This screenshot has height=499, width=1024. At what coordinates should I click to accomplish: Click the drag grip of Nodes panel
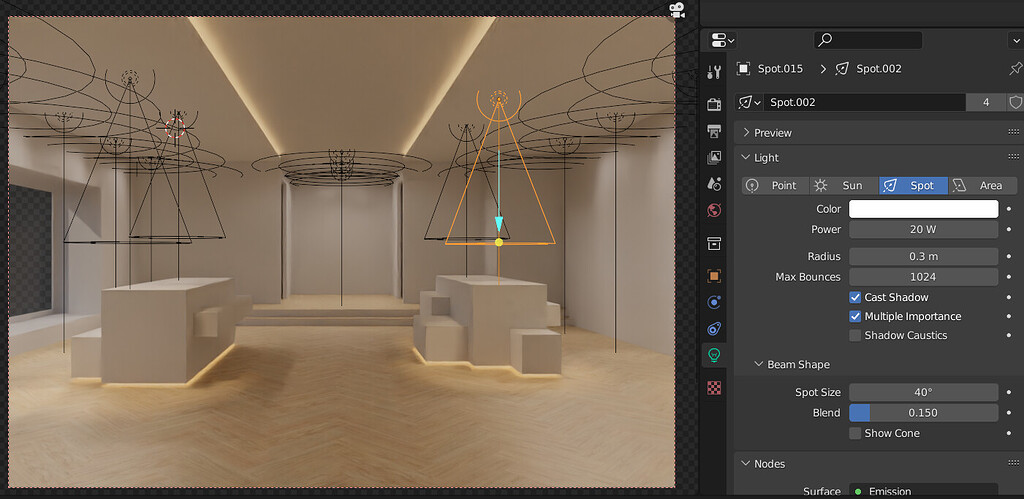(x=1014, y=464)
